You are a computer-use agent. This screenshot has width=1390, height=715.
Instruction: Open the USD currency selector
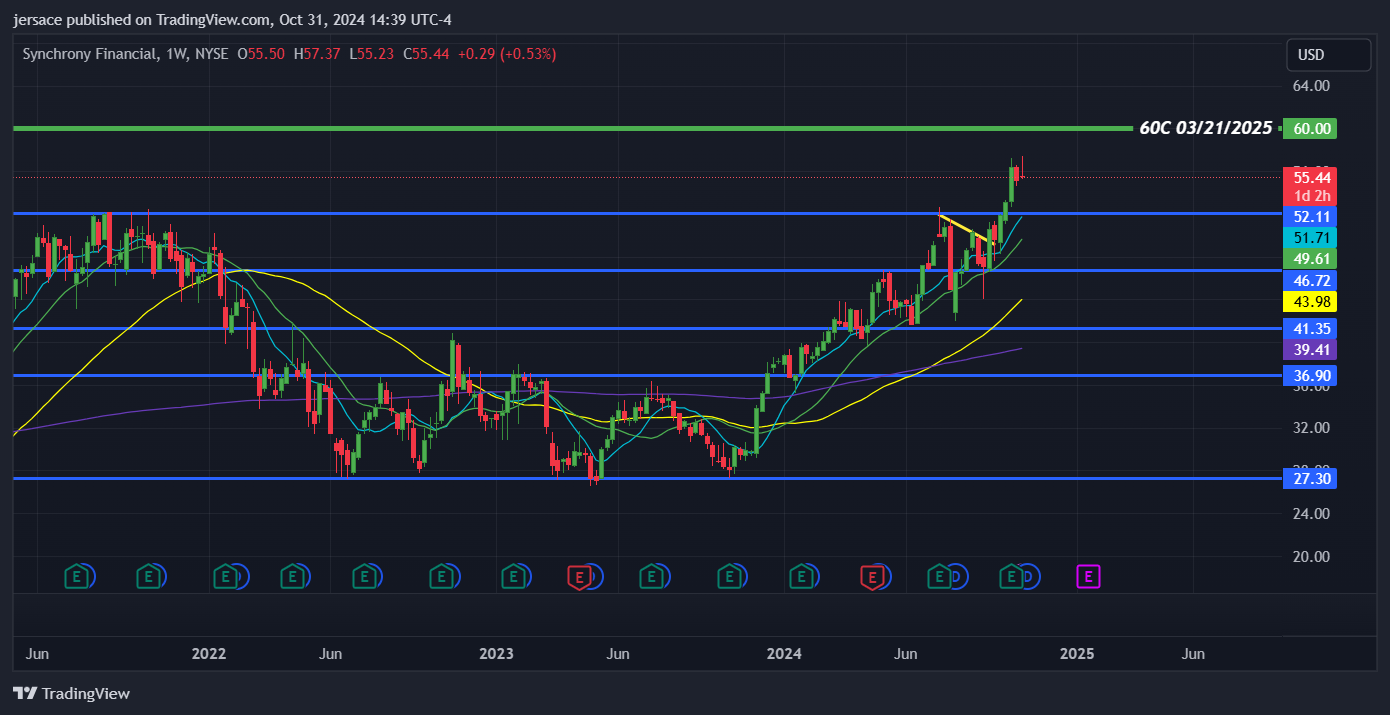pyautogui.click(x=1328, y=55)
